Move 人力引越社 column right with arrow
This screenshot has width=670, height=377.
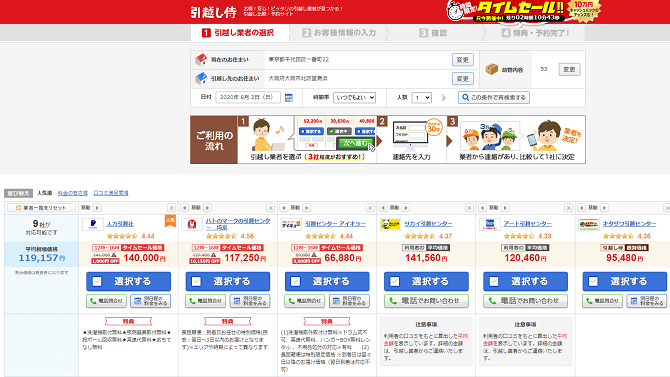97,208
